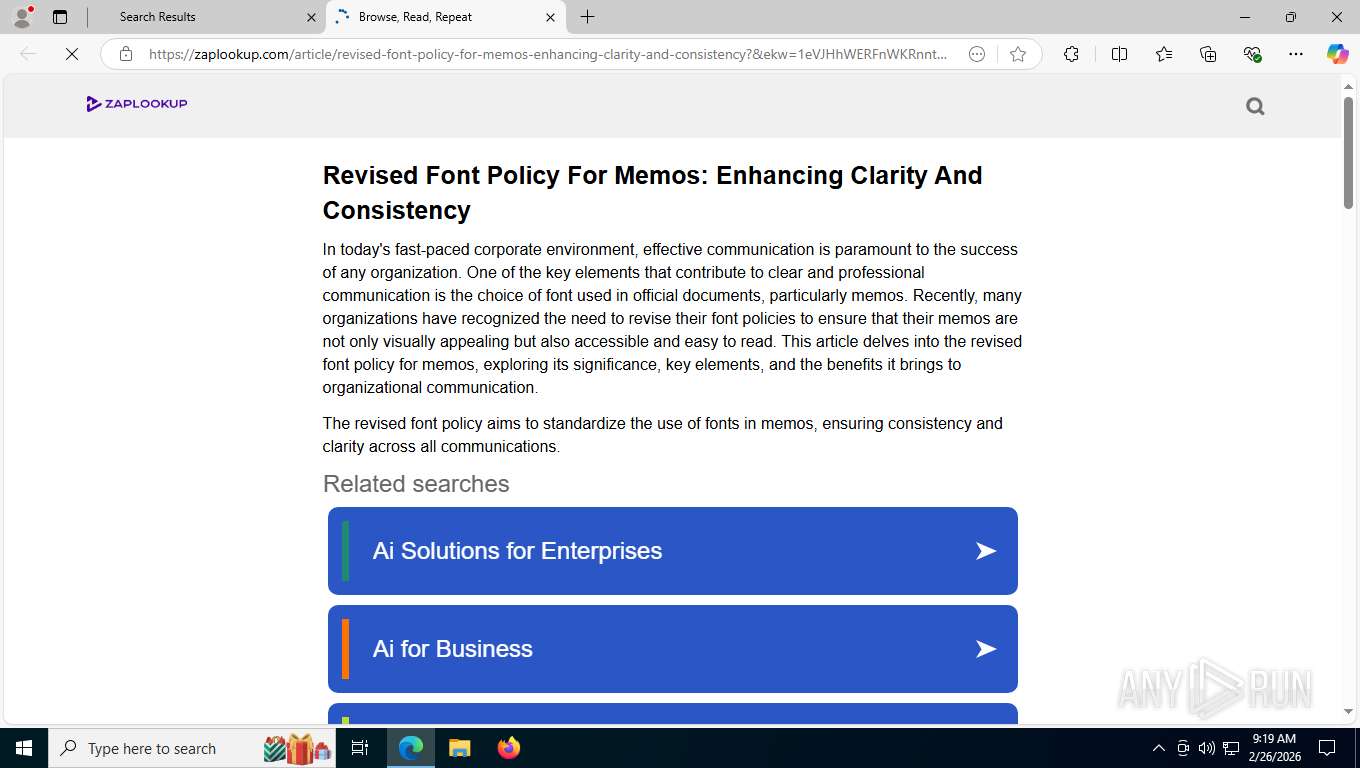Close the Search Results tab
Image resolution: width=1360 pixels, height=768 pixels.
pyautogui.click(x=311, y=17)
